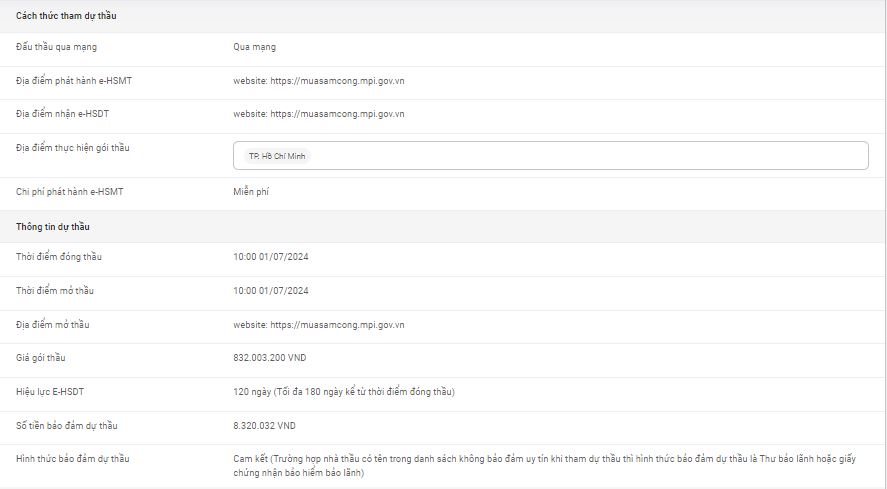
Task: Click the "Địa điểm thực hiện gói thầu" label
Action: (73, 148)
